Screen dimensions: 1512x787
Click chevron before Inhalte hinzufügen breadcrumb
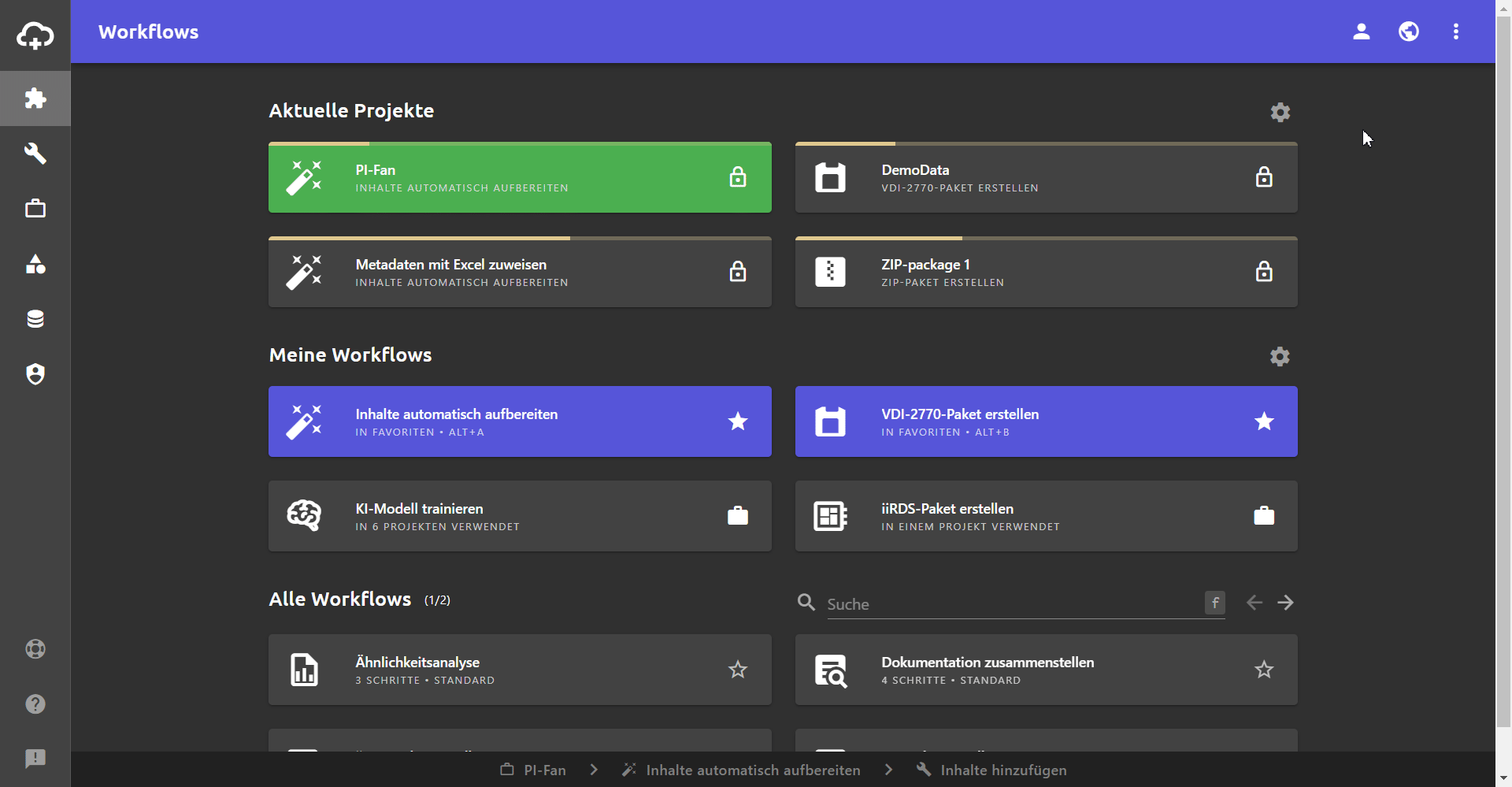pos(888,770)
